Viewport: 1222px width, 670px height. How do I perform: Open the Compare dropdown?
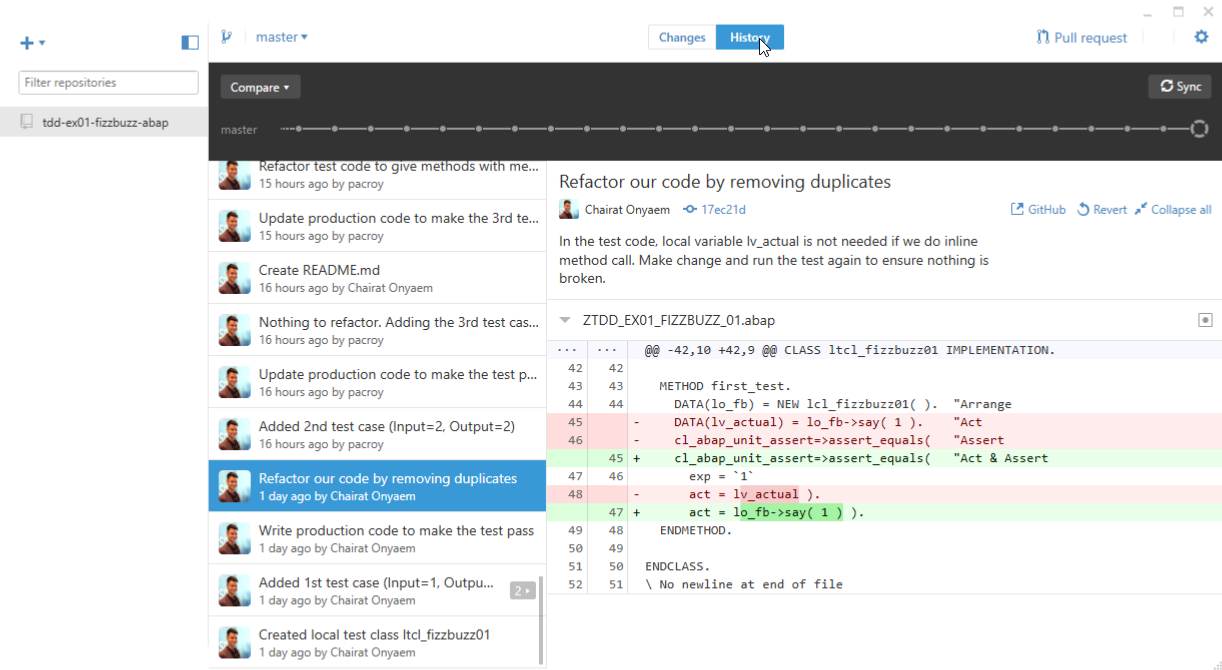point(260,87)
